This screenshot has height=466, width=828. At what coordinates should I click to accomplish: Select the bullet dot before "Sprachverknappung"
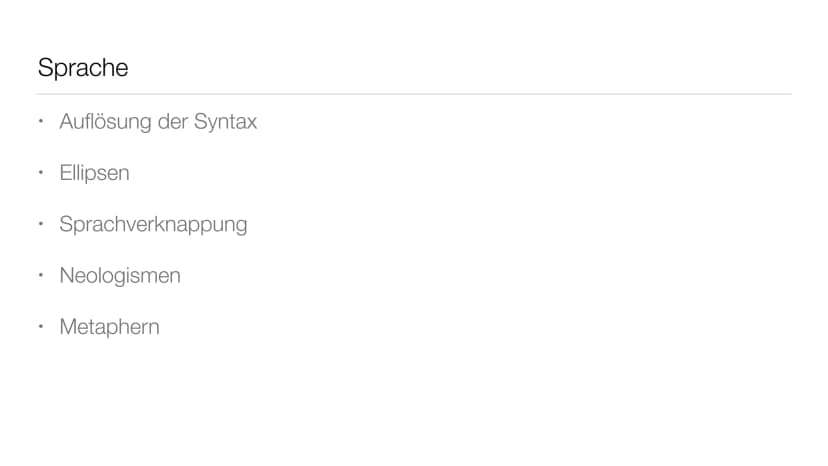point(41,223)
